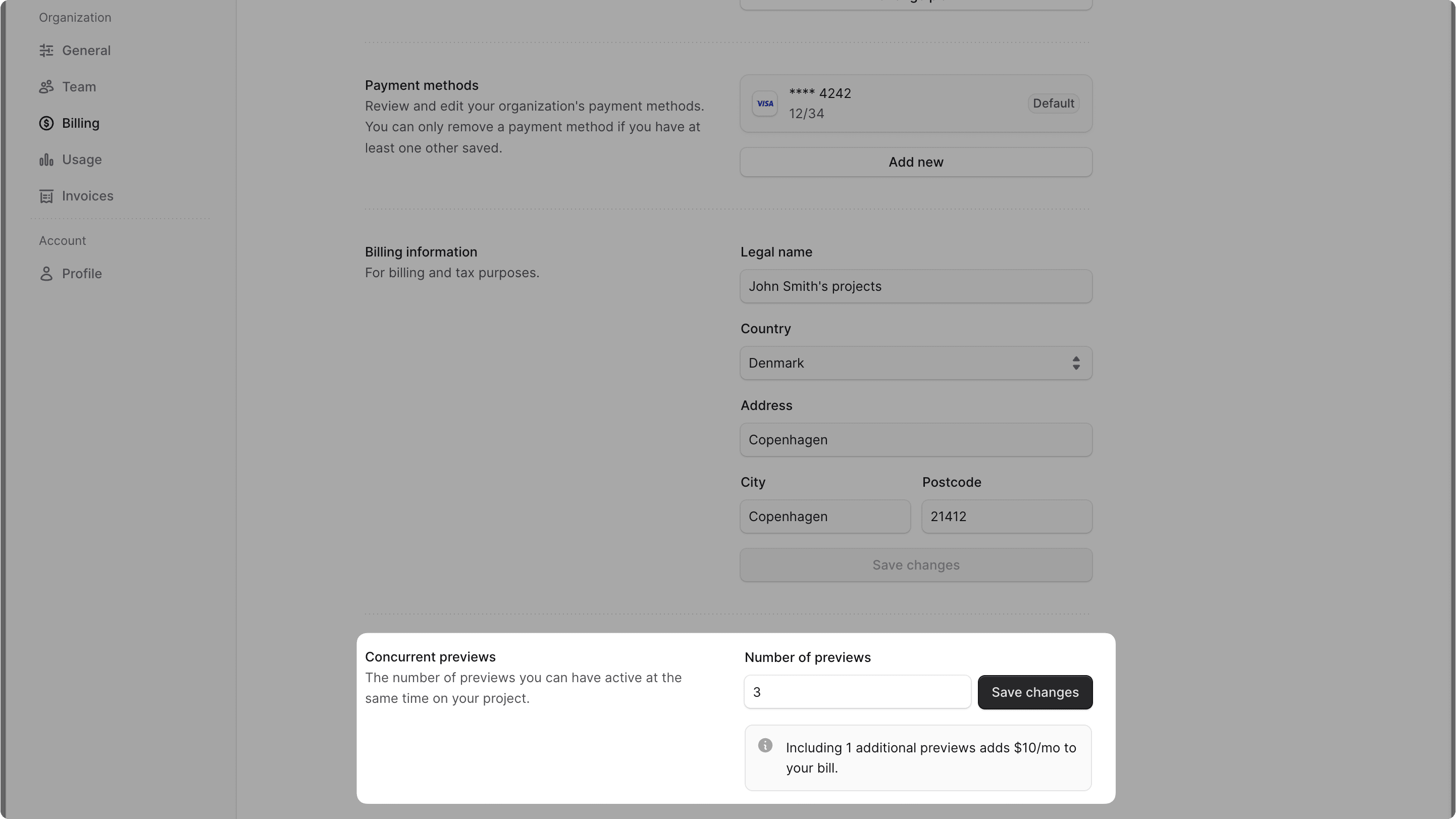Click into the Legal name field
The height and width of the screenshot is (819, 1456).
[916, 287]
